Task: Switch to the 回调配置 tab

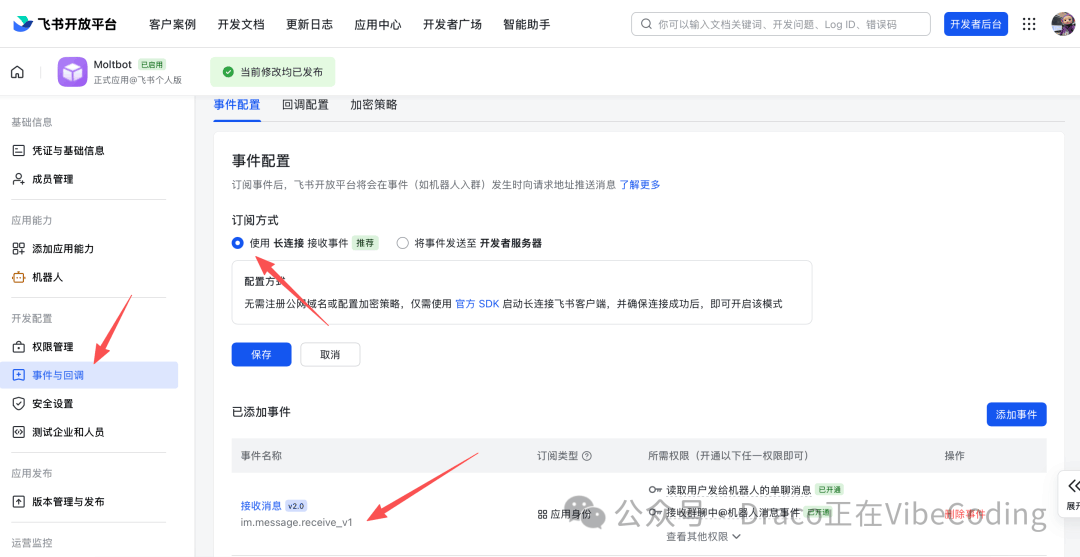Action: [305, 104]
